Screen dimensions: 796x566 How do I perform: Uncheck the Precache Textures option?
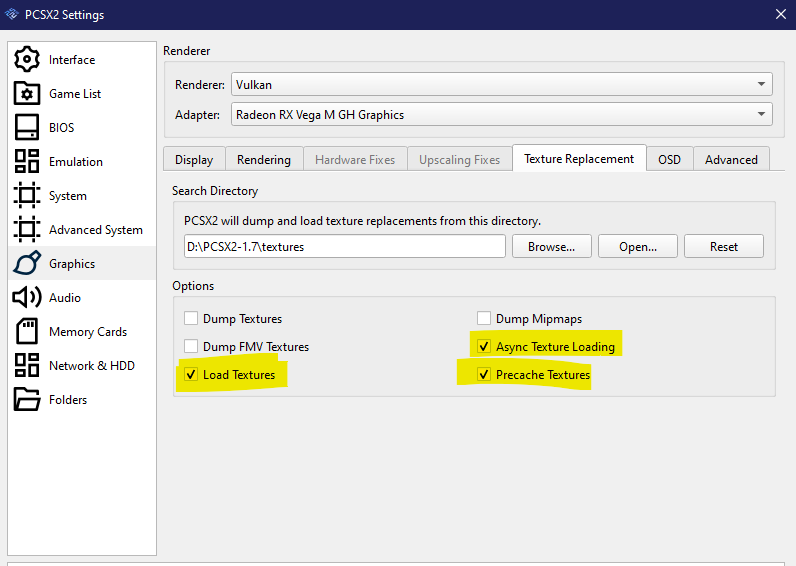click(484, 375)
